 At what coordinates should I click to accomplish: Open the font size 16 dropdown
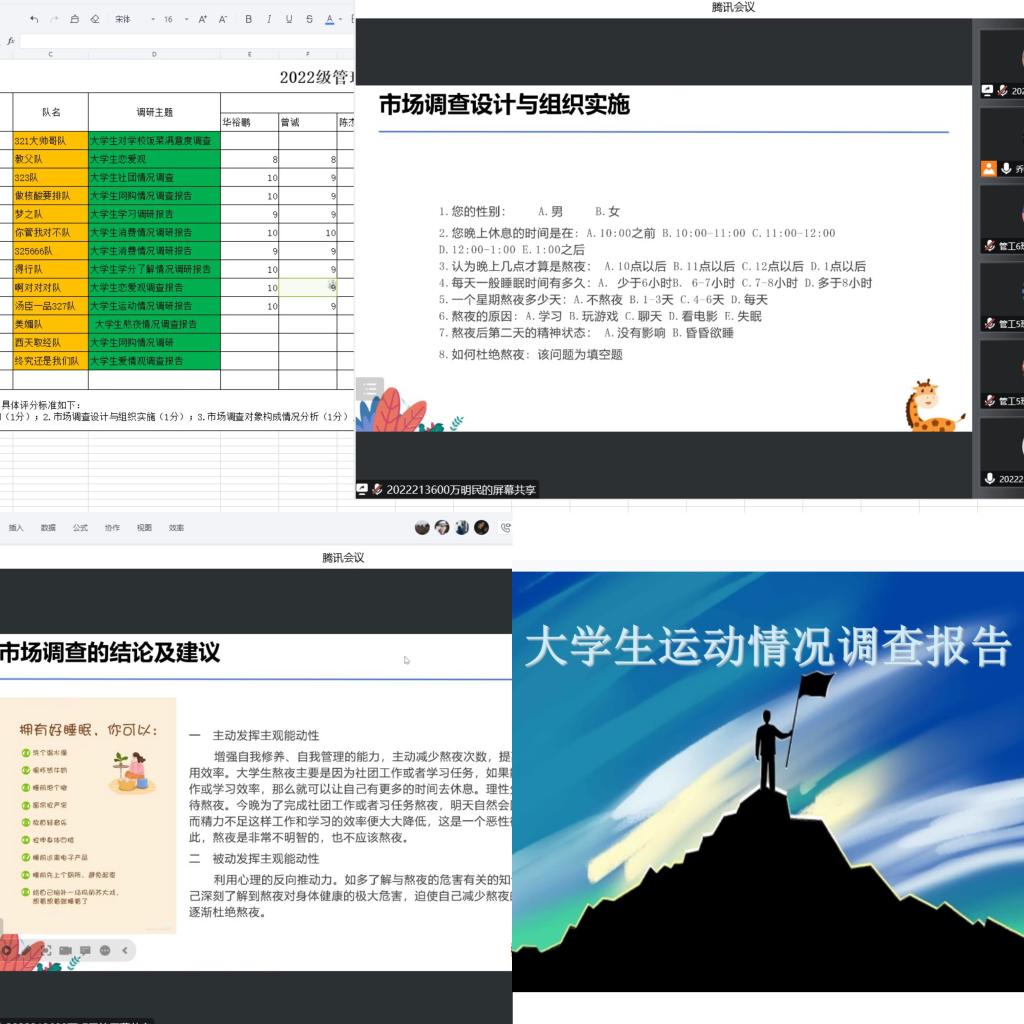(174, 19)
